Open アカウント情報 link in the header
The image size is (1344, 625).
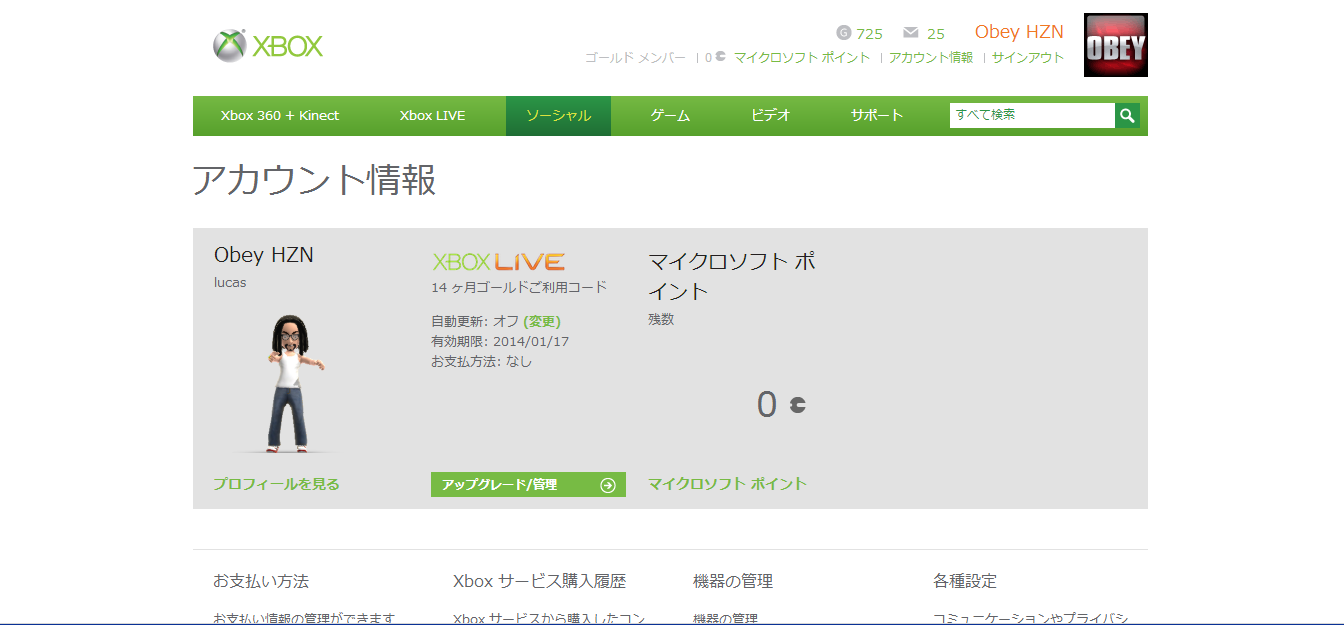[931, 58]
